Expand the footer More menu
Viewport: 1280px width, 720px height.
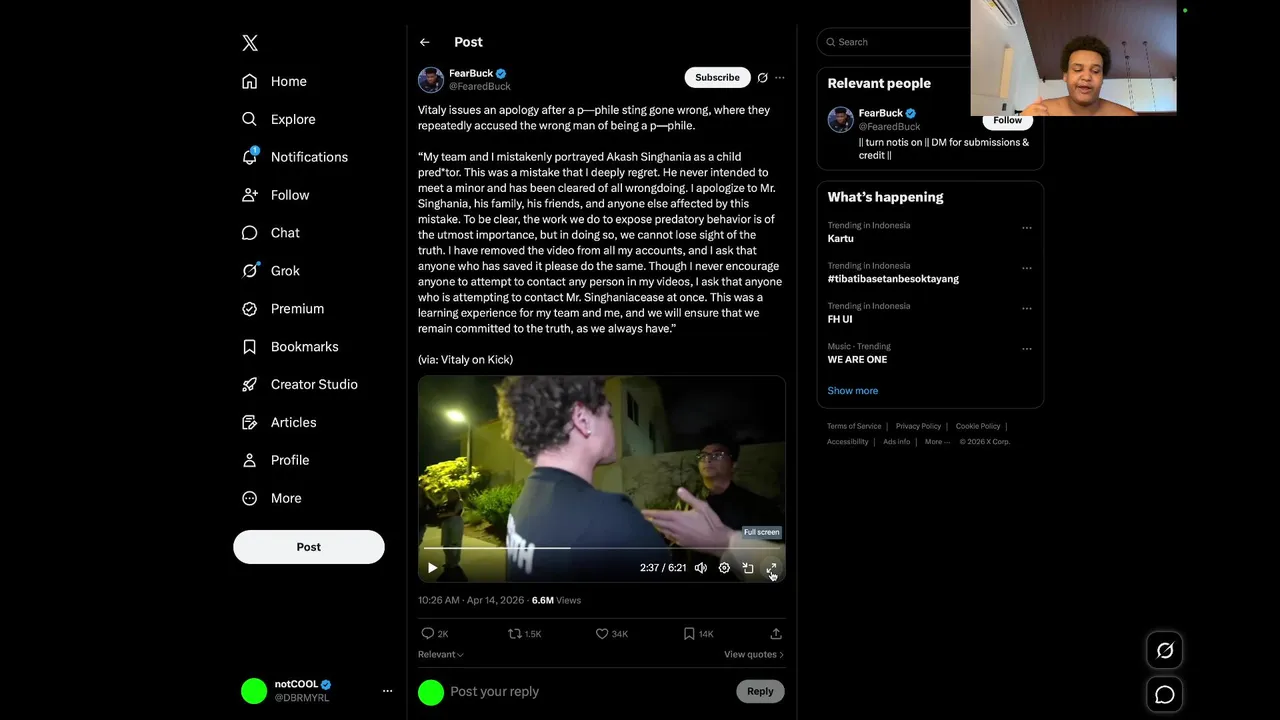[x=936, y=442]
